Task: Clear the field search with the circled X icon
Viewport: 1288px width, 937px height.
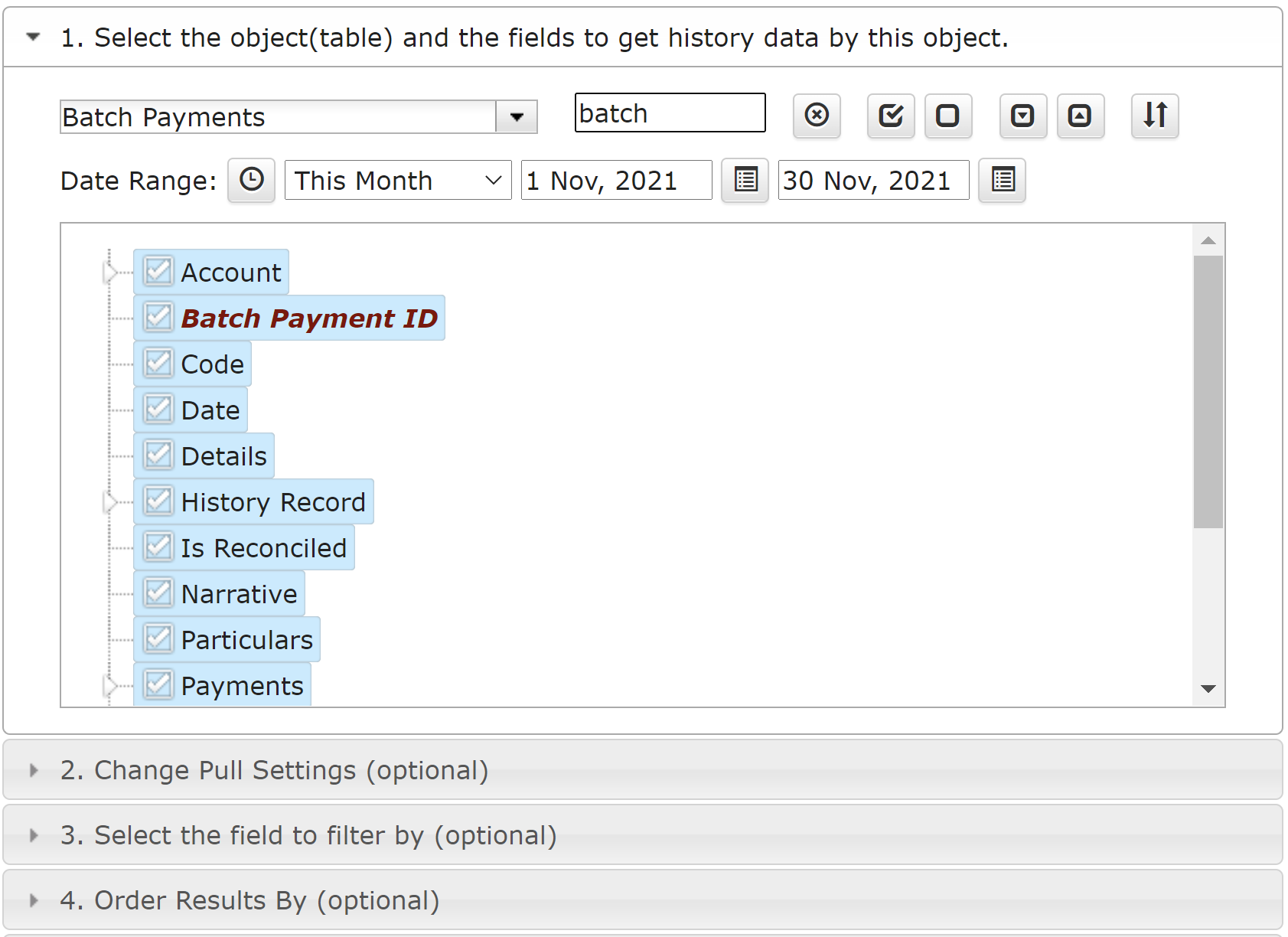Action: point(817,116)
